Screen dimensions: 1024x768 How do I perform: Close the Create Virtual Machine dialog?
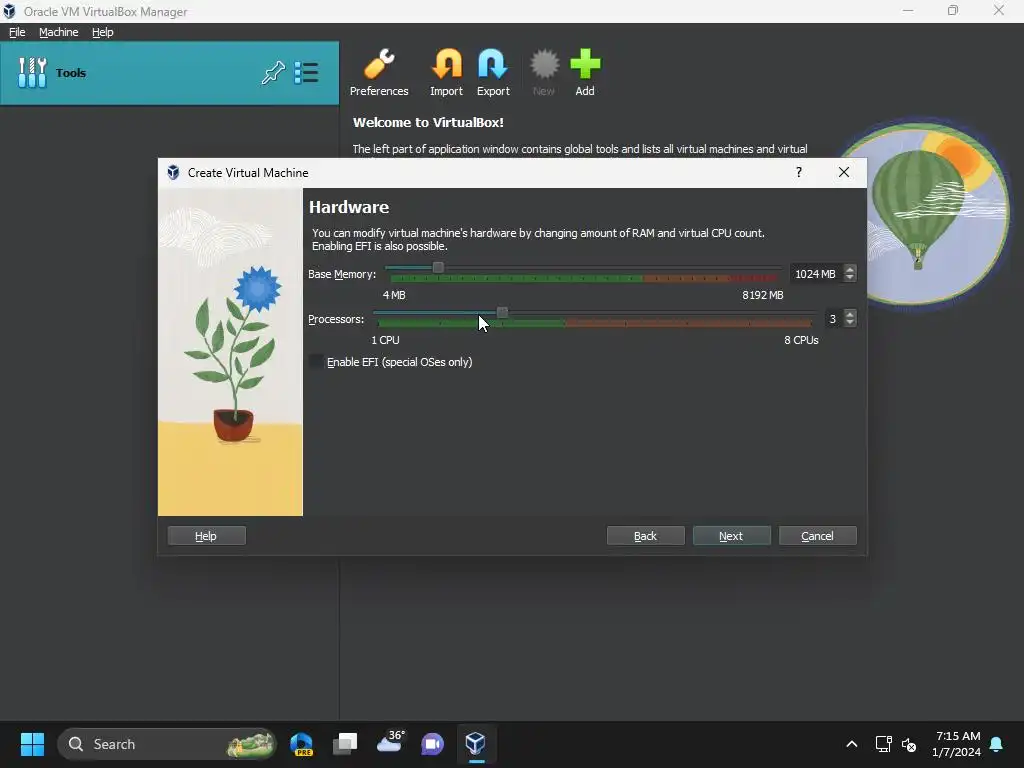(x=844, y=172)
